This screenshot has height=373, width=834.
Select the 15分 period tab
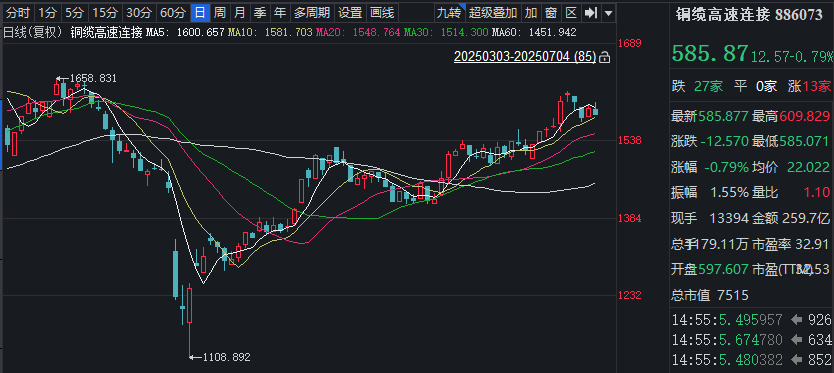click(x=105, y=12)
